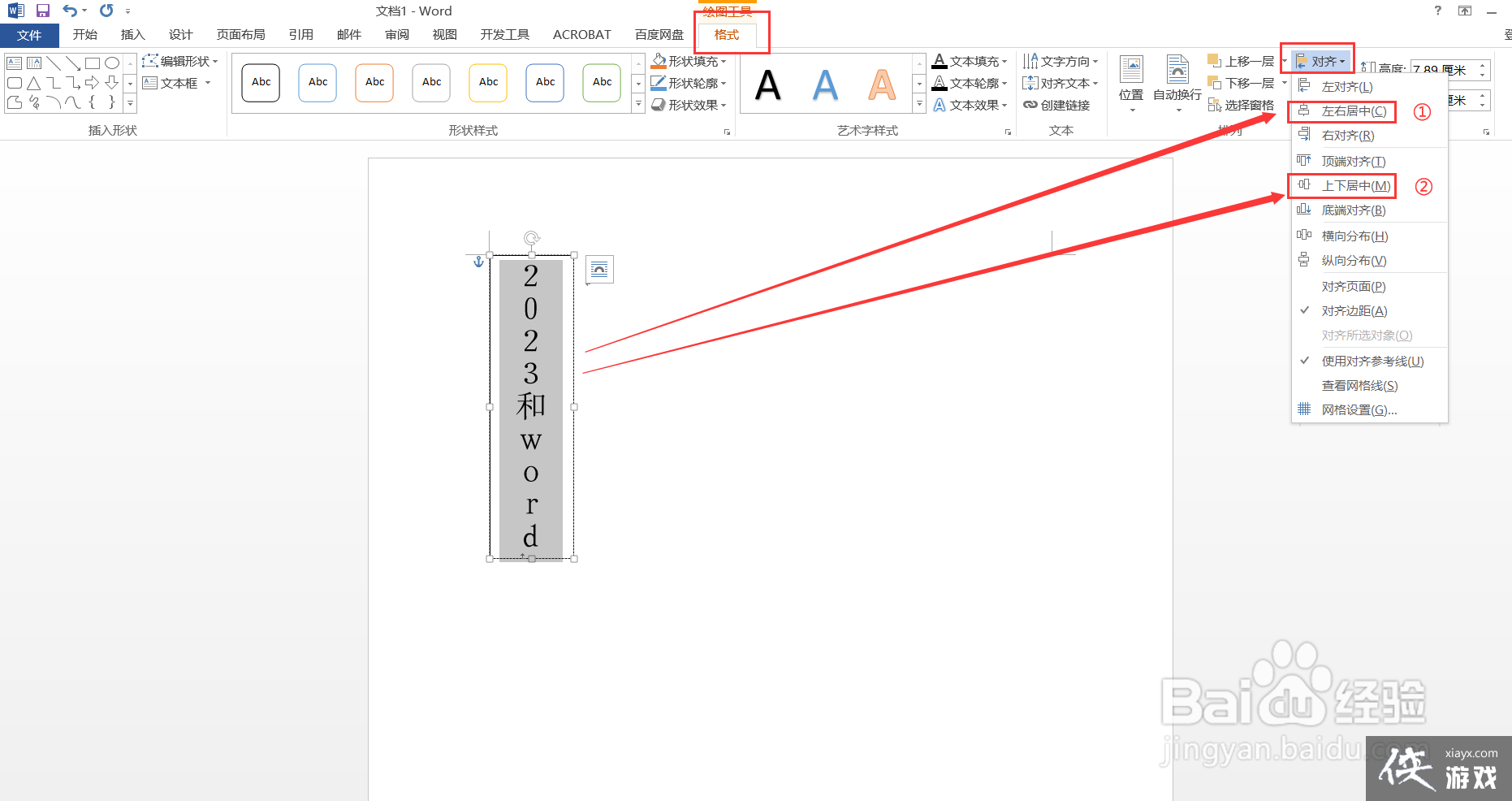Select the rounded rectangle shape

15,83
